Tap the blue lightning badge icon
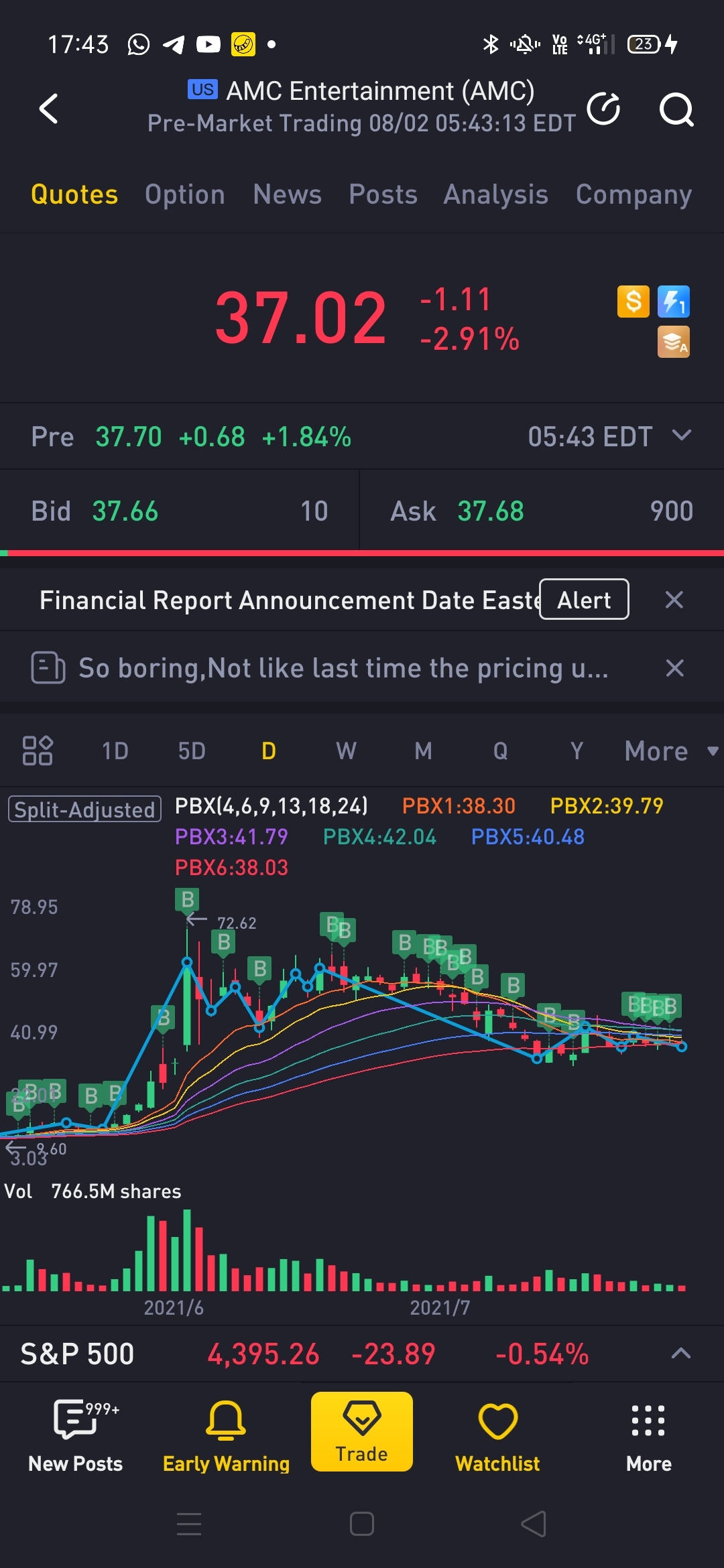Screen dimensions: 724x1568 point(674,302)
